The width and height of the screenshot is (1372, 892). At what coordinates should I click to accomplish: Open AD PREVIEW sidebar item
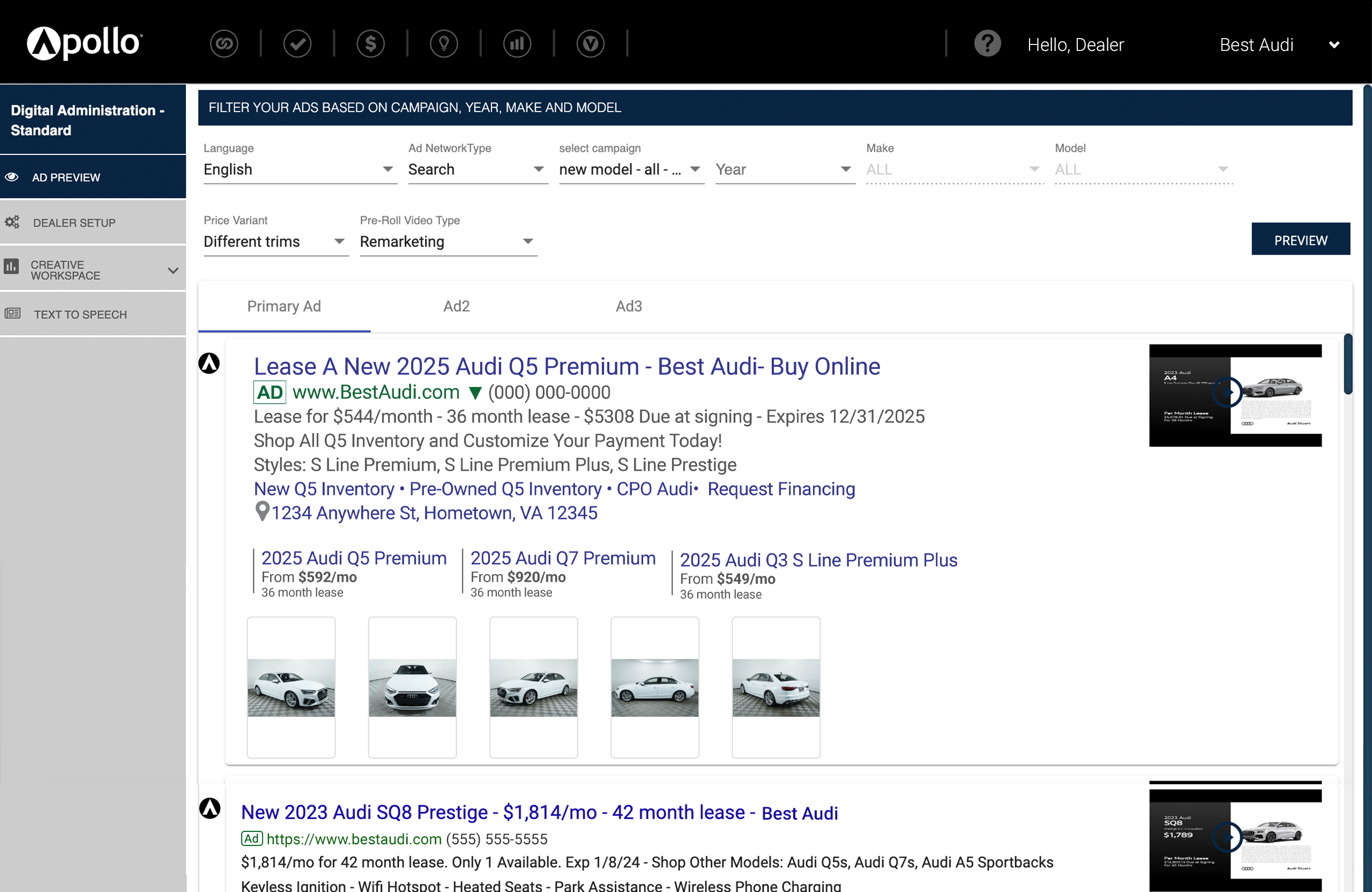pos(93,177)
